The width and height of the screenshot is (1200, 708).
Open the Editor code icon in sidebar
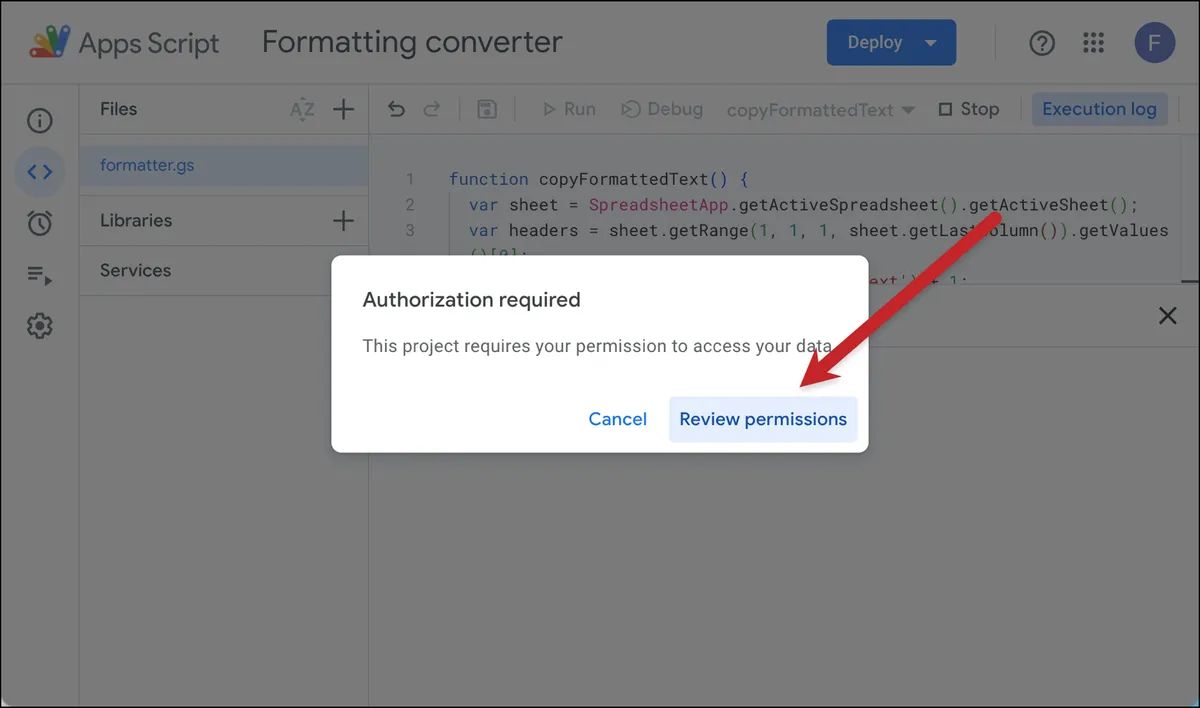tap(39, 172)
